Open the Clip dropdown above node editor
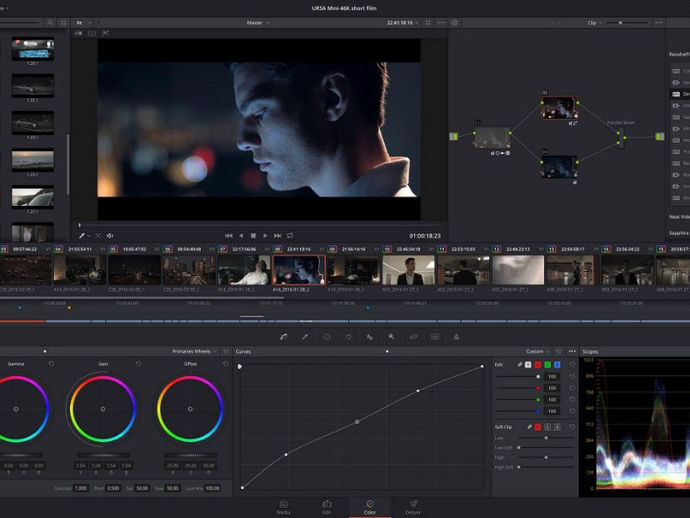 [x=595, y=22]
